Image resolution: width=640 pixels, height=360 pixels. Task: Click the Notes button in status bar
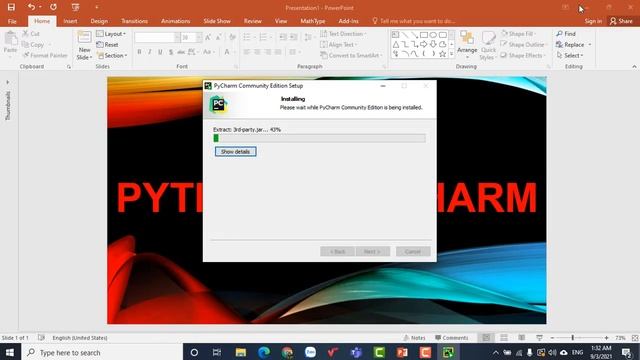414,338
